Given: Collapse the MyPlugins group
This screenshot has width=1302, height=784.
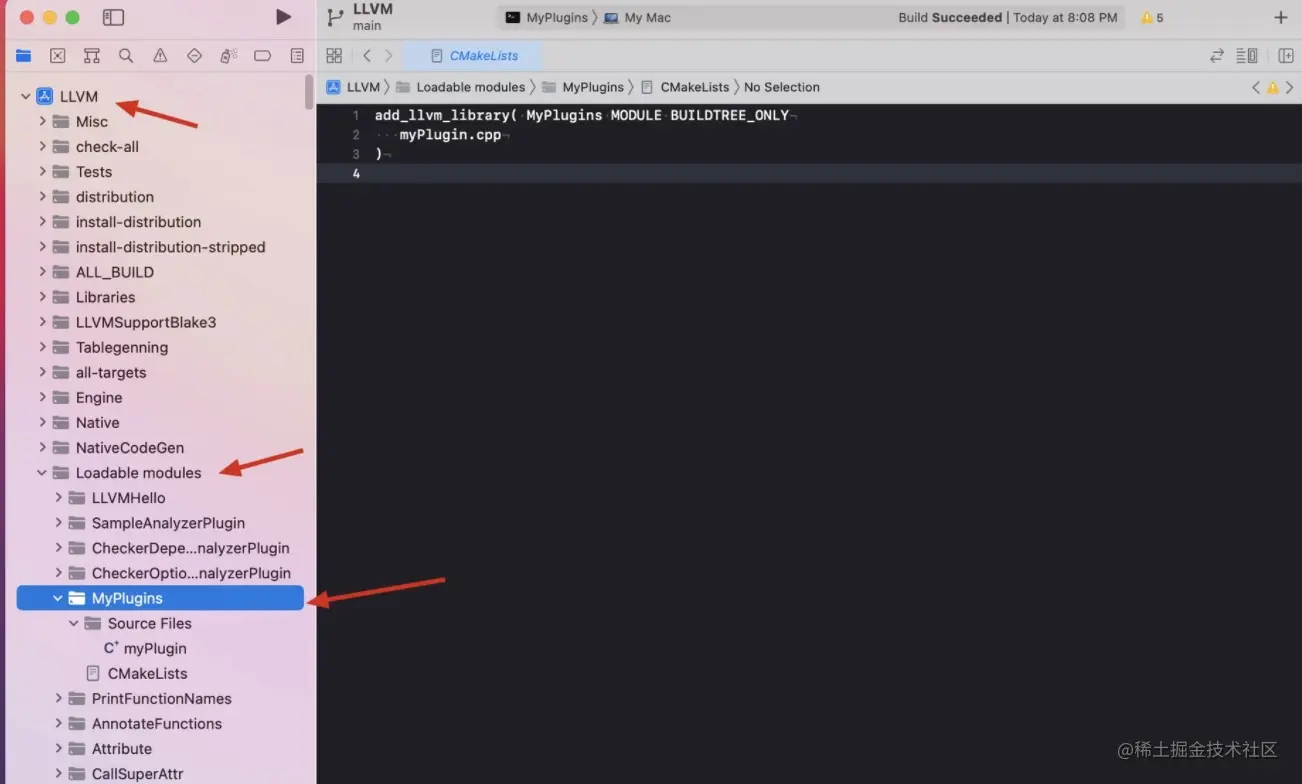Looking at the screenshot, I should point(57,597).
